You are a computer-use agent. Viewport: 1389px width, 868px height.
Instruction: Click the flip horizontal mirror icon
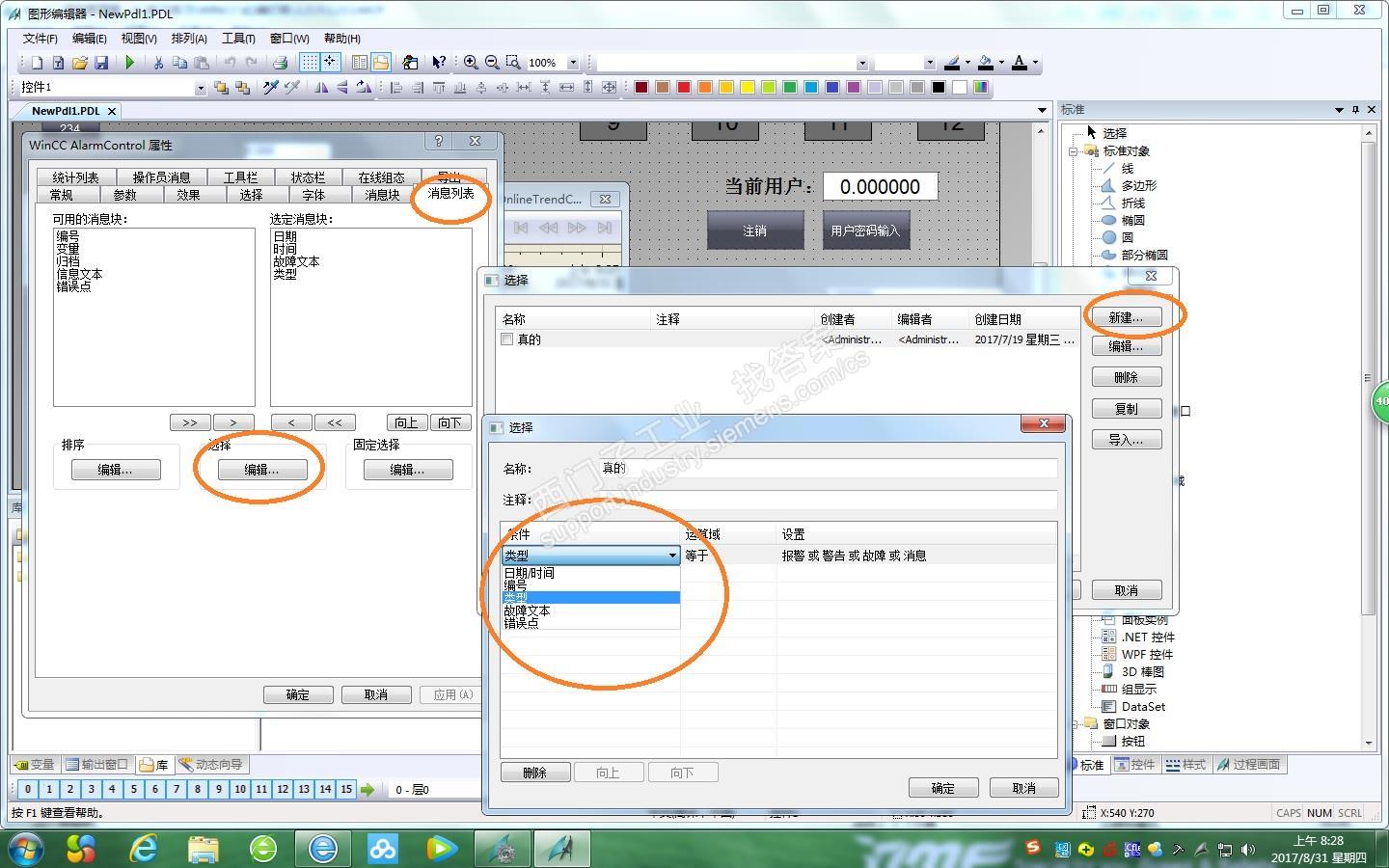click(321, 87)
